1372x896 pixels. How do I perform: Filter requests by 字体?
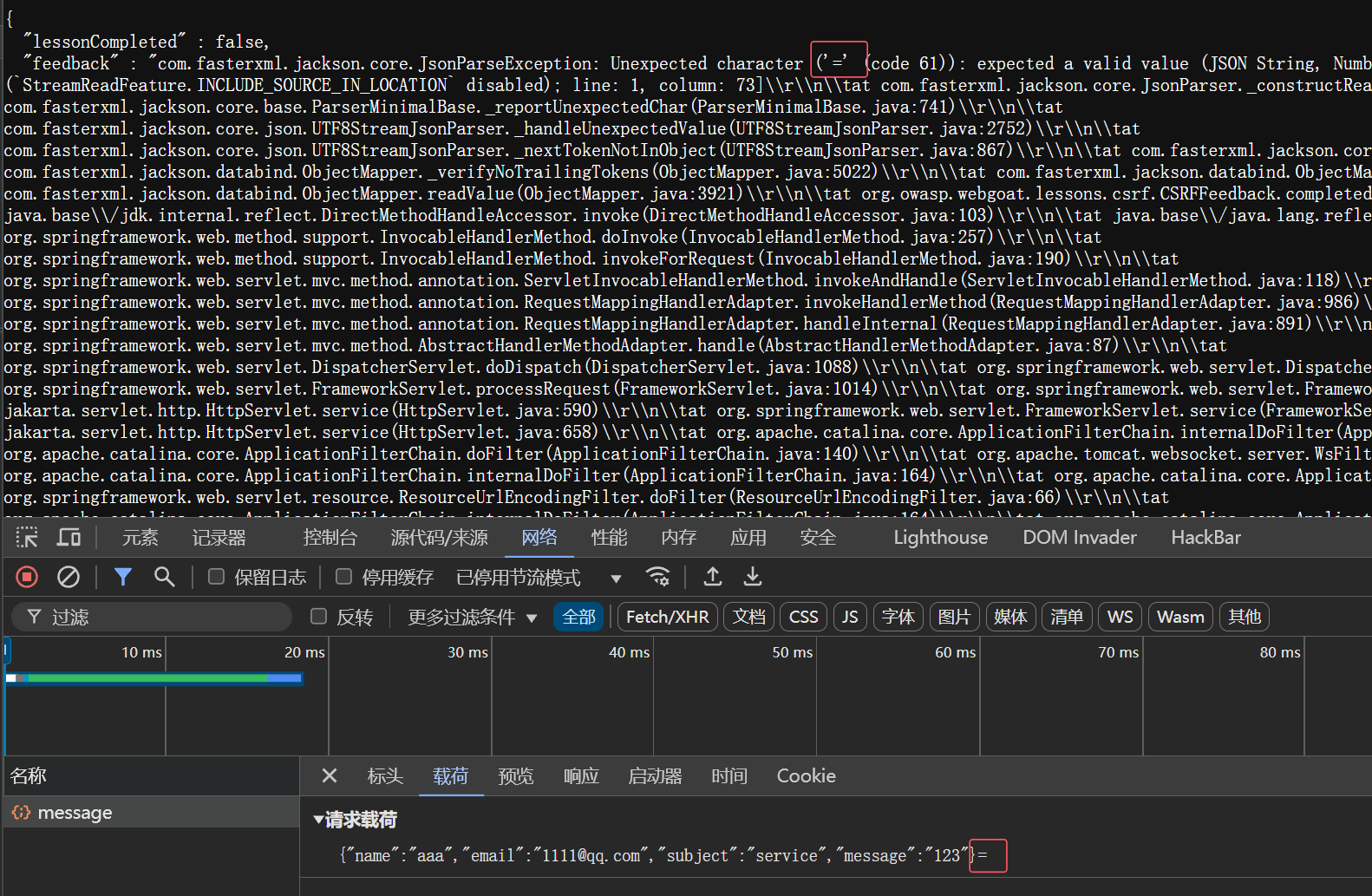coord(898,617)
